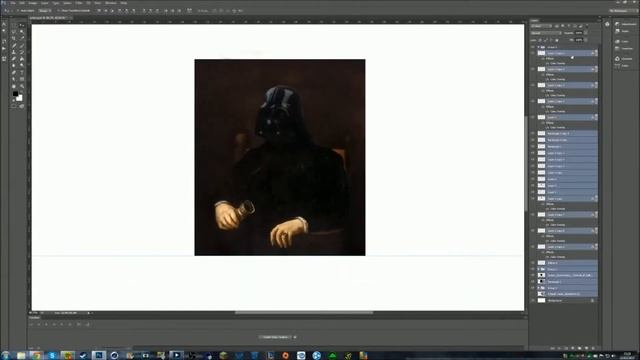The height and width of the screenshot is (360, 640).
Task: Select the Gradient tool
Action: (22, 59)
